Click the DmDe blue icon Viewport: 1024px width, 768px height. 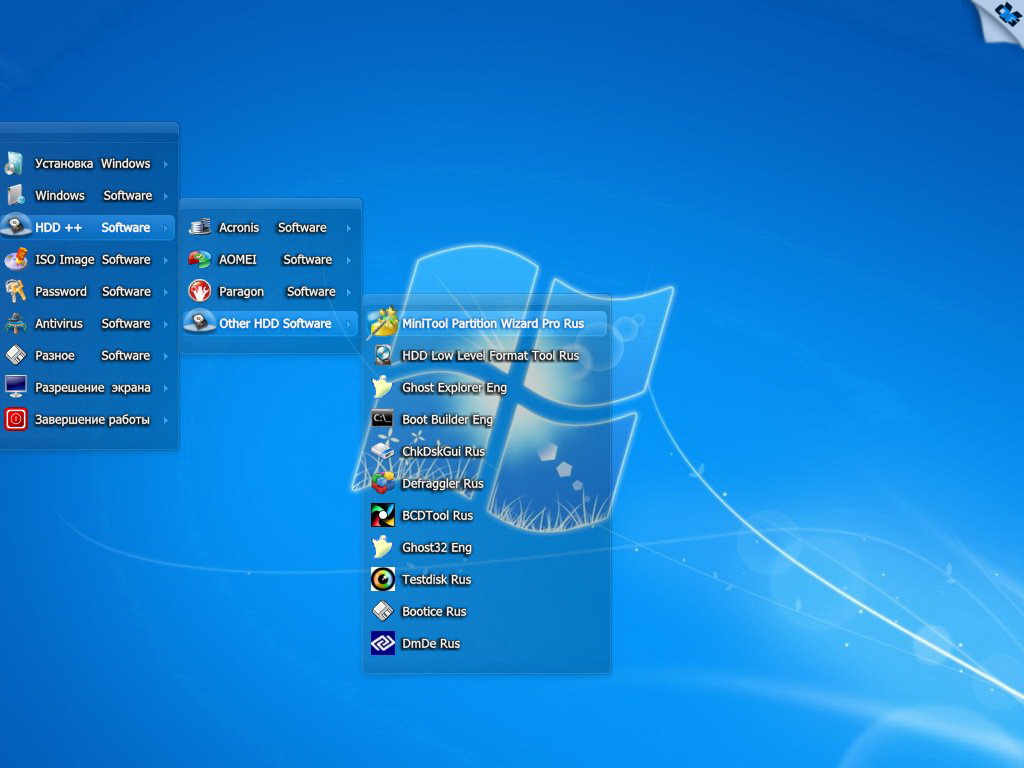(383, 643)
